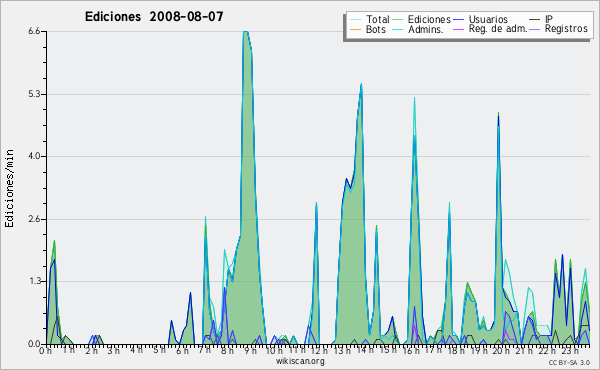Click the peak top near 14 h
Viewport: 600px width, 370px height.
coord(361,84)
